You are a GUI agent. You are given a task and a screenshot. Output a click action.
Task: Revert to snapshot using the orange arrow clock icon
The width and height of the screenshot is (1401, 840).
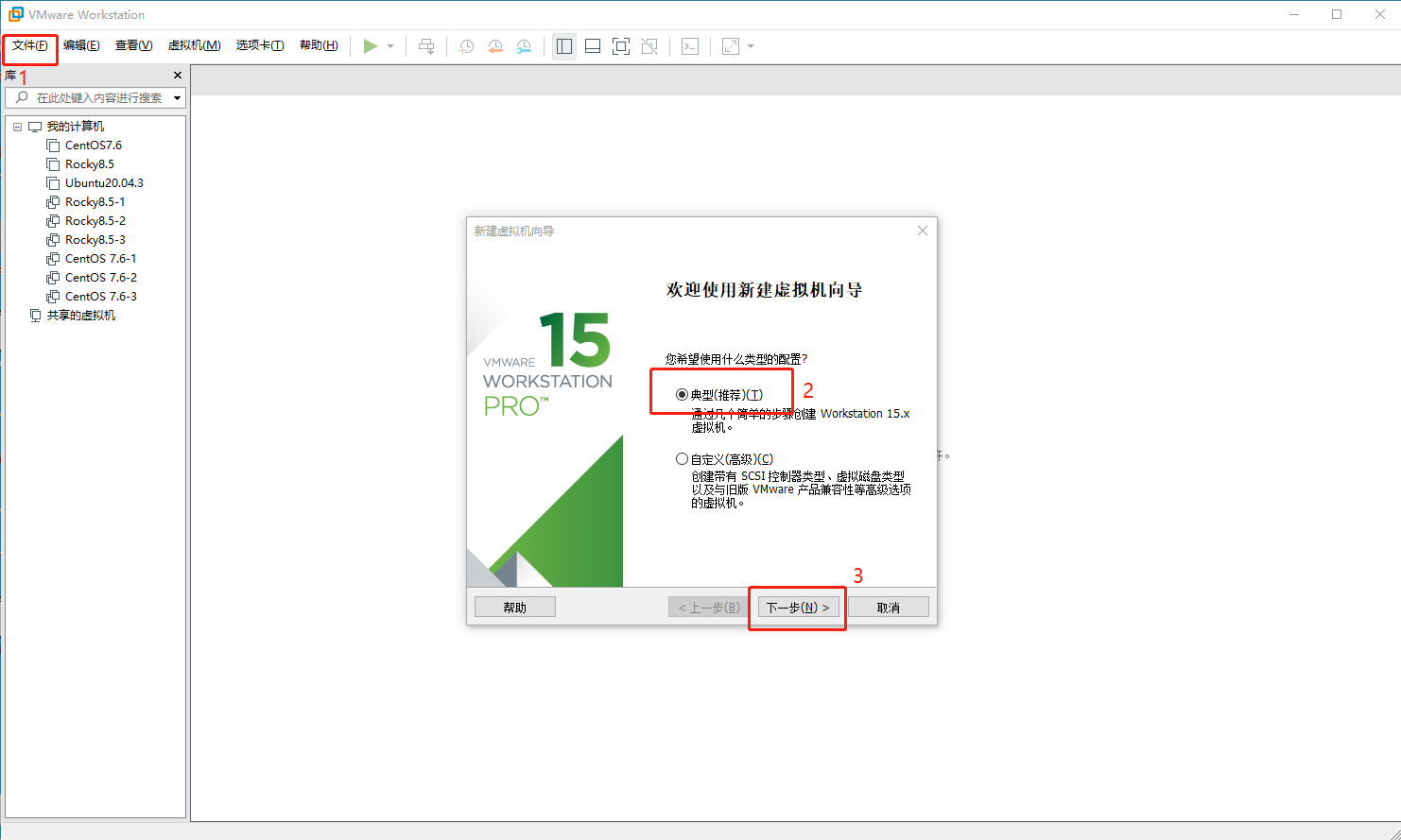(x=495, y=46)
